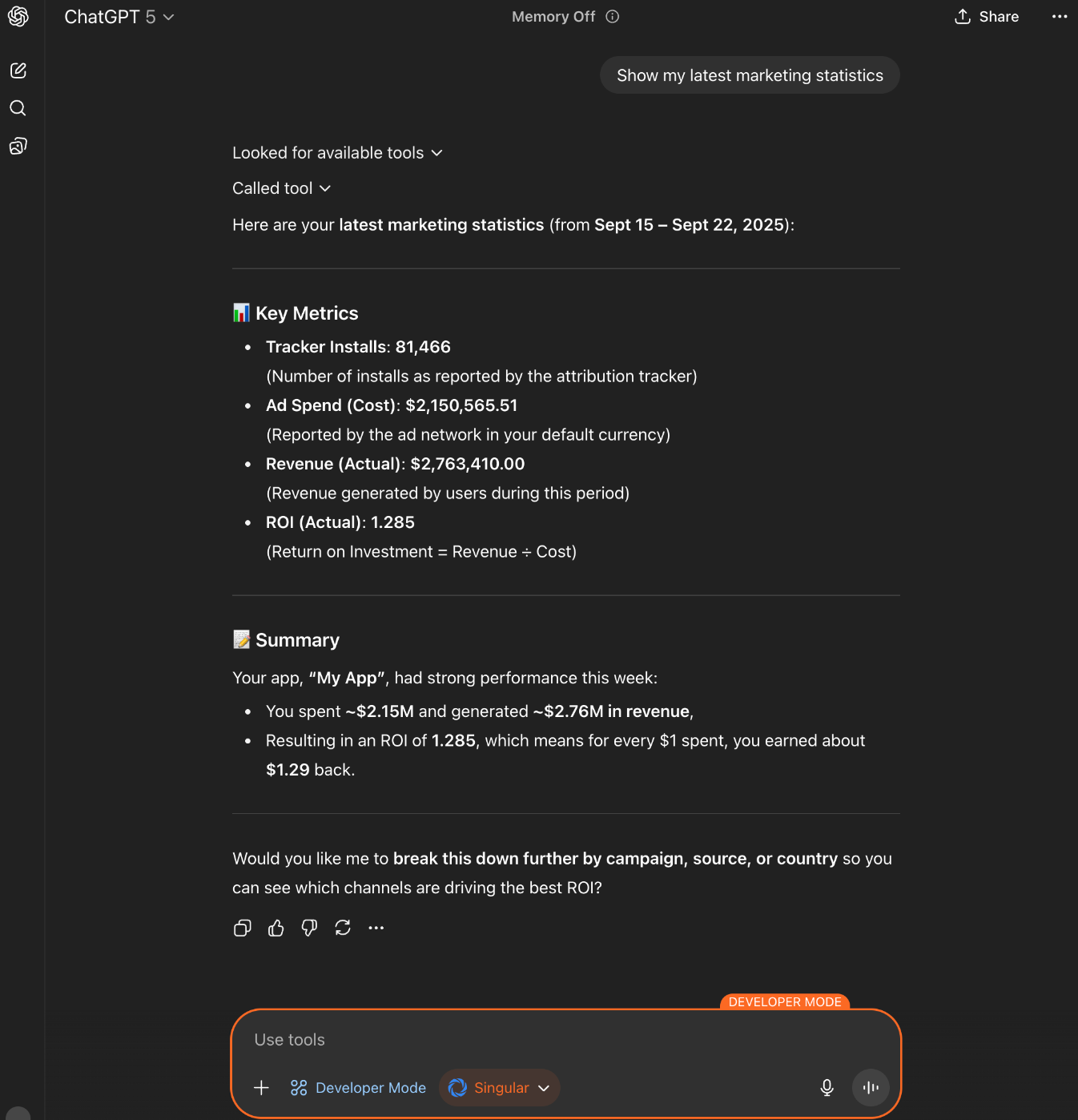Regenerate the response
Image resolution: width=1078 pixels, height=1120 pixels.
[343, 928]
